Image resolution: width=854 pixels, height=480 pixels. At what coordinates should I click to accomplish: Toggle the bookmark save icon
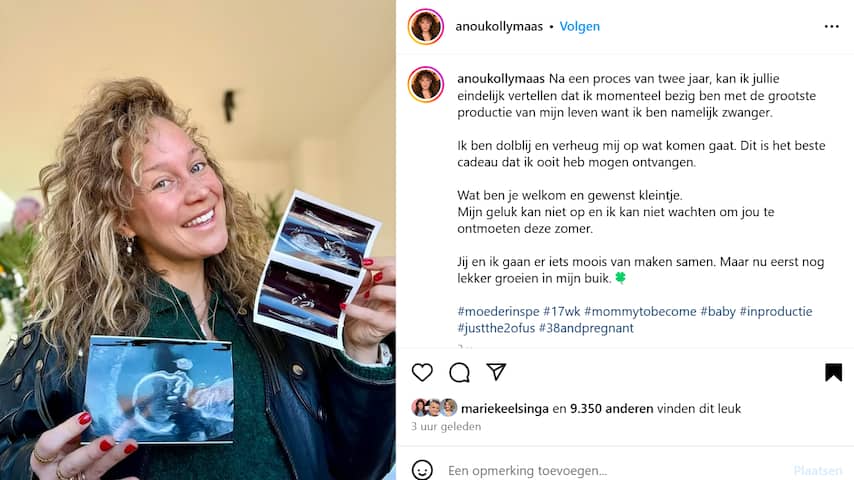point(833,373)
